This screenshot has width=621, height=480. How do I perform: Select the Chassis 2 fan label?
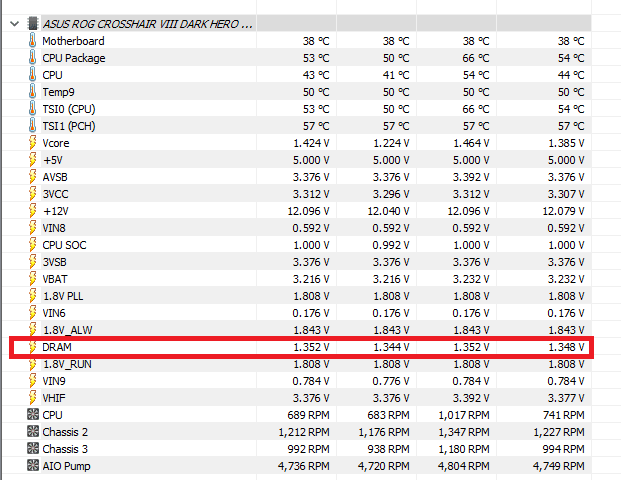click(x=65, y=432)
